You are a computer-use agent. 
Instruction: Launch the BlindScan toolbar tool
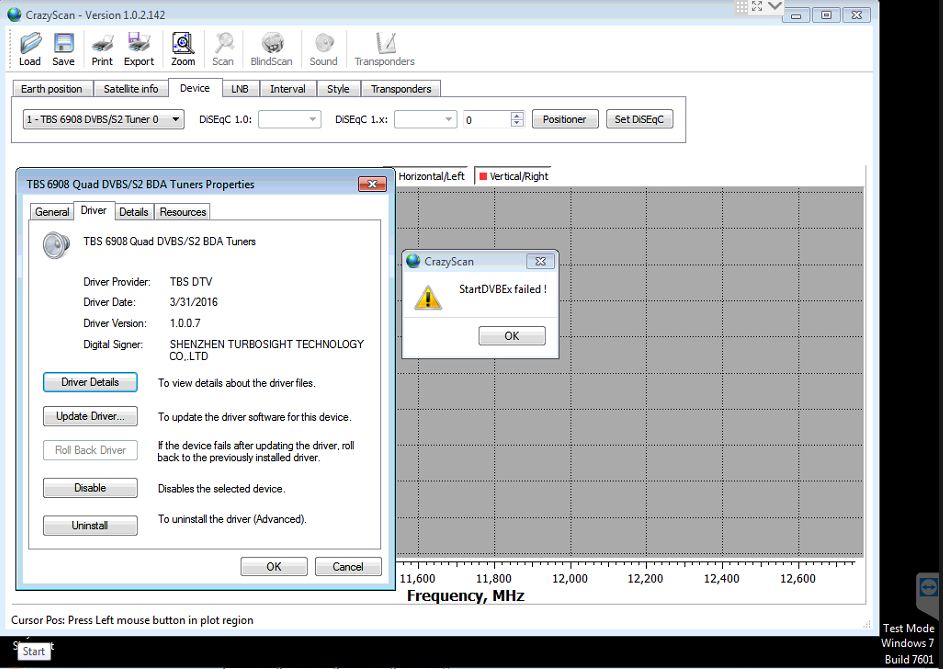(x=271, y=49)
